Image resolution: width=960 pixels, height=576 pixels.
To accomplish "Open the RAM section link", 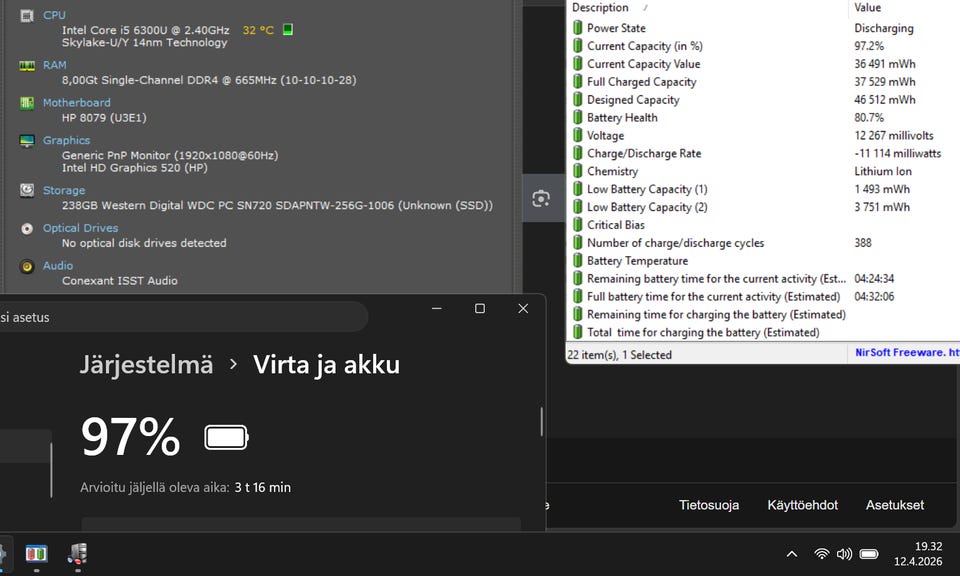I will (x=54, y=65).
